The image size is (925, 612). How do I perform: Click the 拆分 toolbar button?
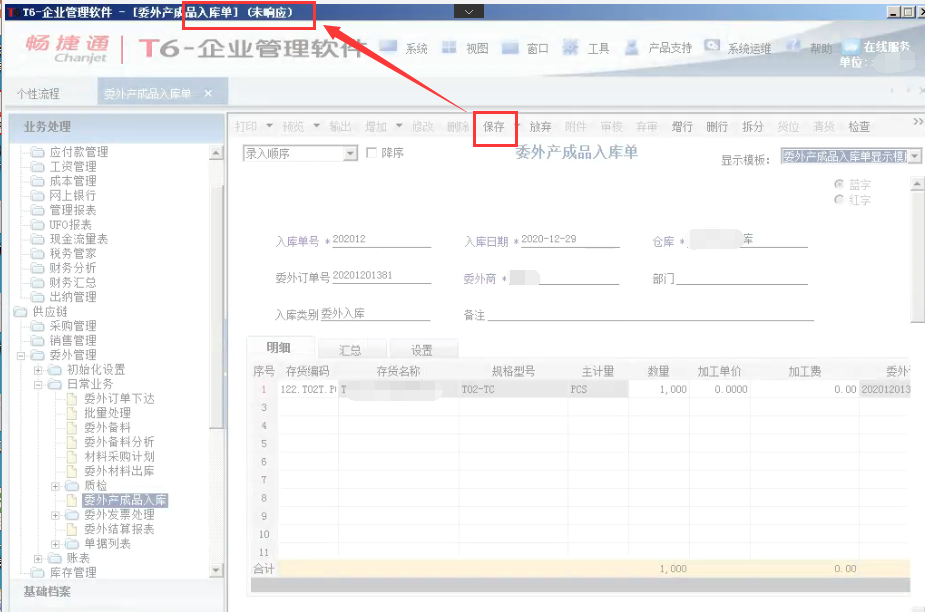coord(752,126)
